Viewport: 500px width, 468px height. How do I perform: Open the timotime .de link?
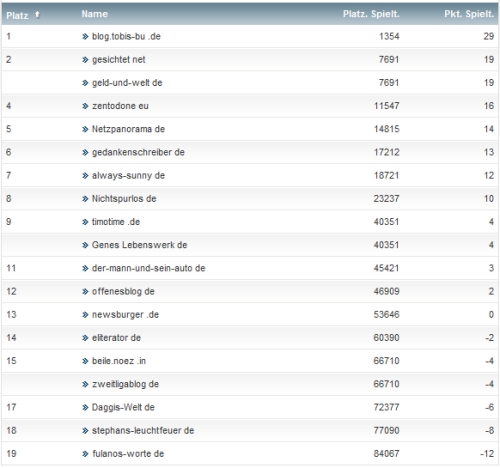[x=116, y=222]
